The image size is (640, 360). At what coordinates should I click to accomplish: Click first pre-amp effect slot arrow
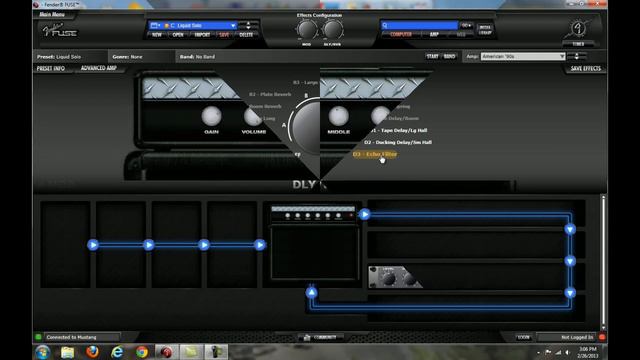tap(93, 245)
